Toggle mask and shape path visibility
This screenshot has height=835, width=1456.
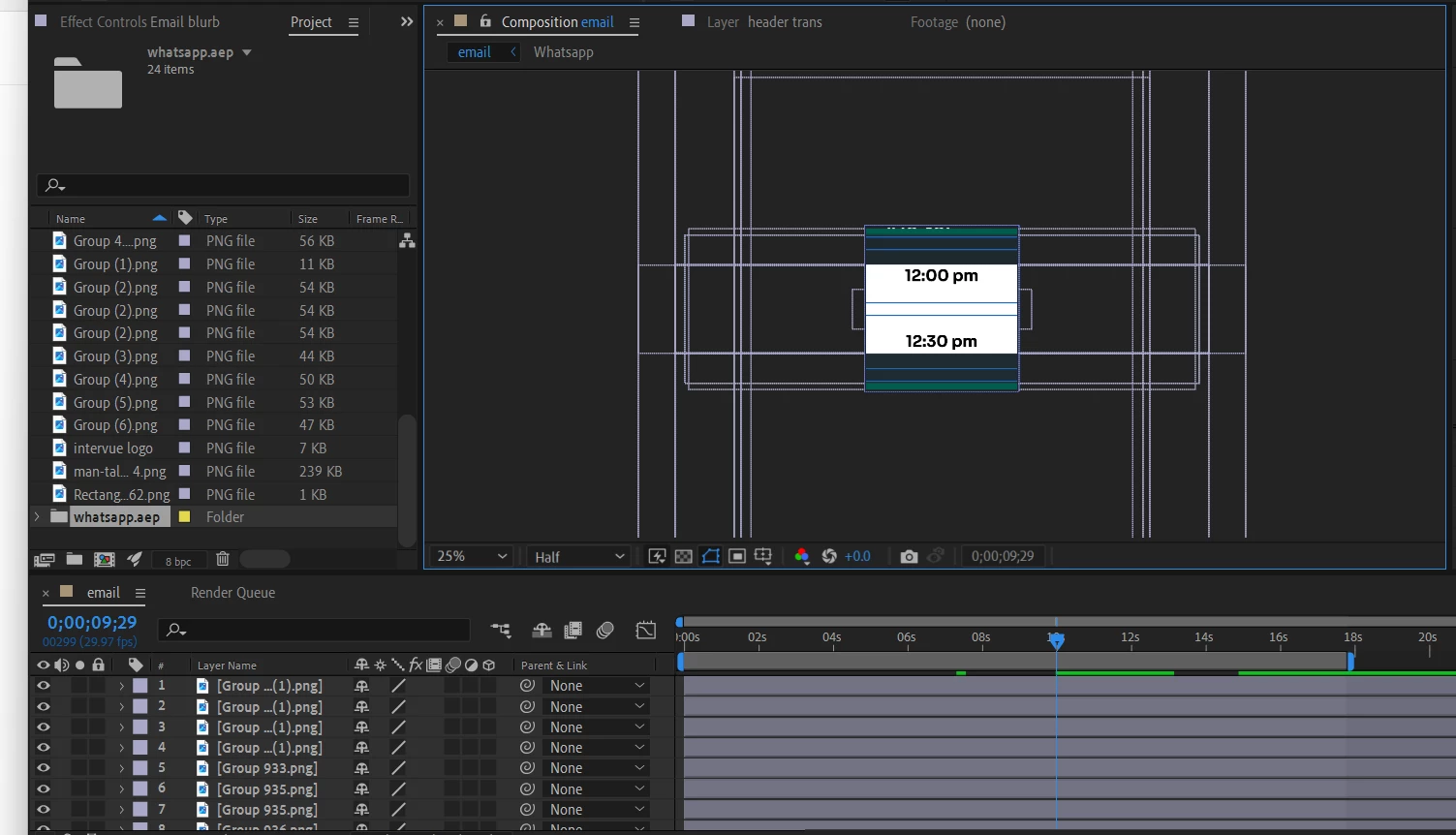click(x=710, y=556)
